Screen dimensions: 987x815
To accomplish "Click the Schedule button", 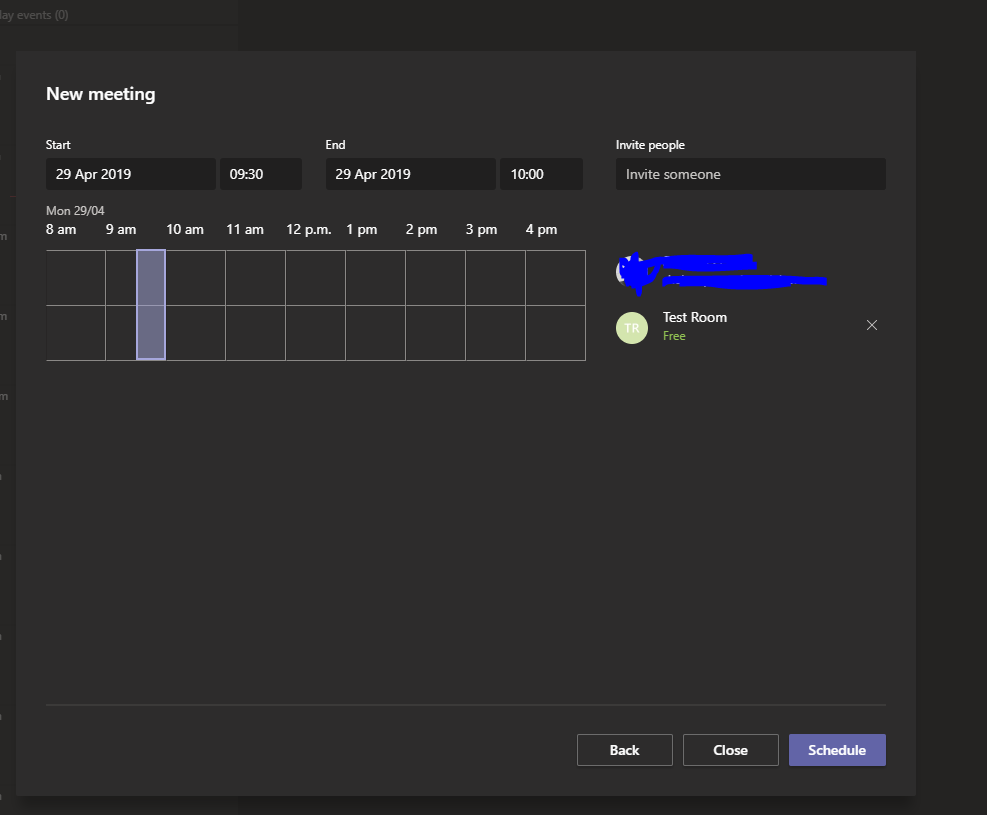I will tap(837, 750).
